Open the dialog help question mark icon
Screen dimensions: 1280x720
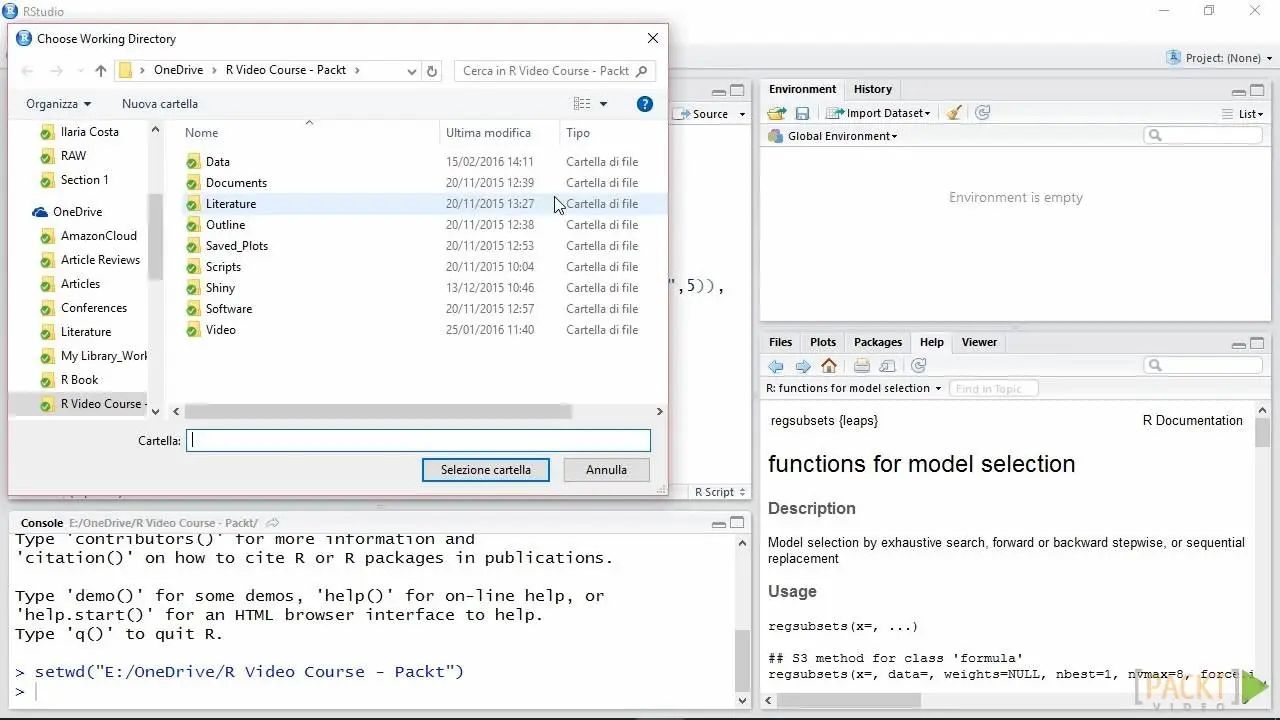pyautogui.click(x=645, y=104)
